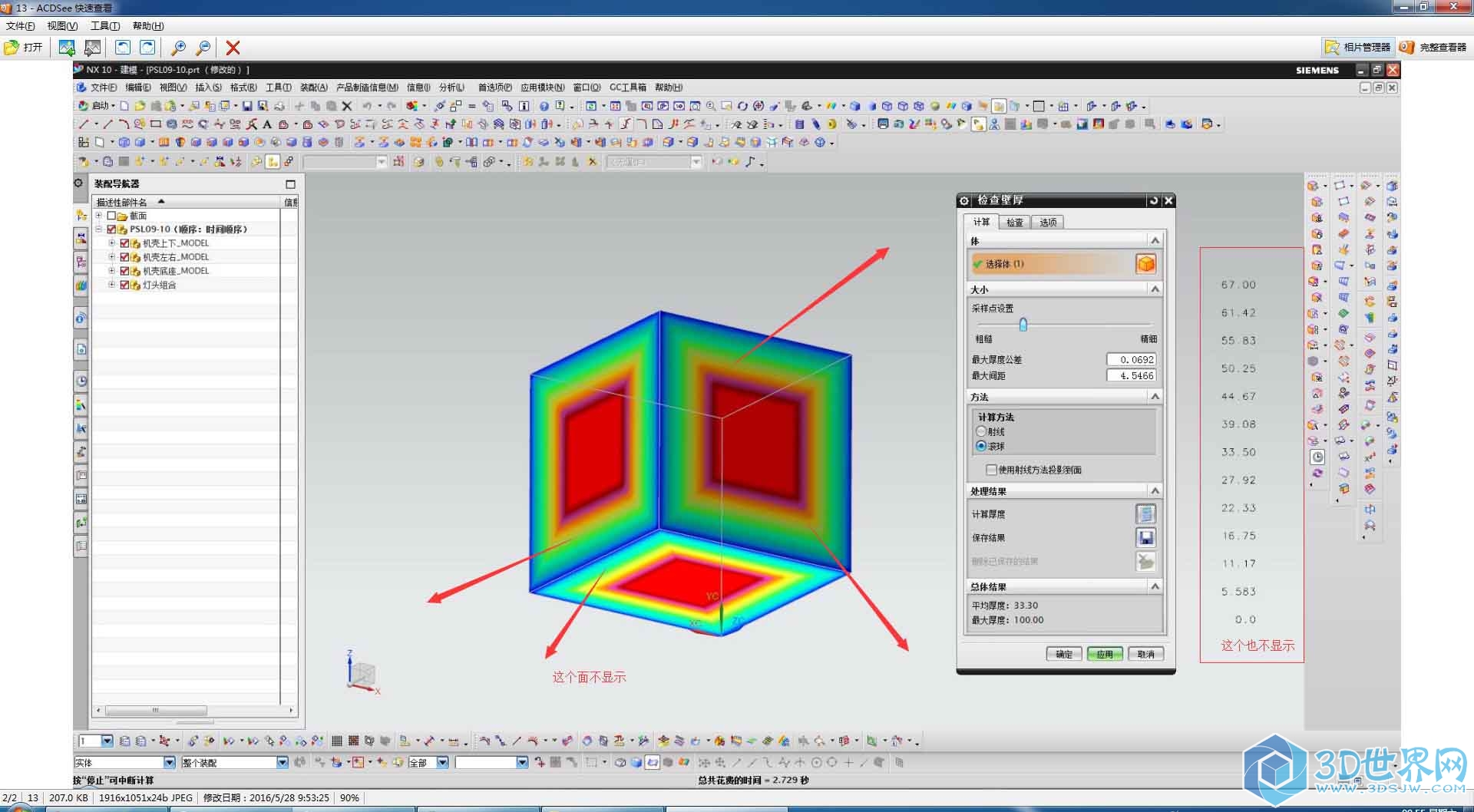Click ACDSee red delete X icon
Viewport: 1474px width, 812px height.
[x=233, y=48]
